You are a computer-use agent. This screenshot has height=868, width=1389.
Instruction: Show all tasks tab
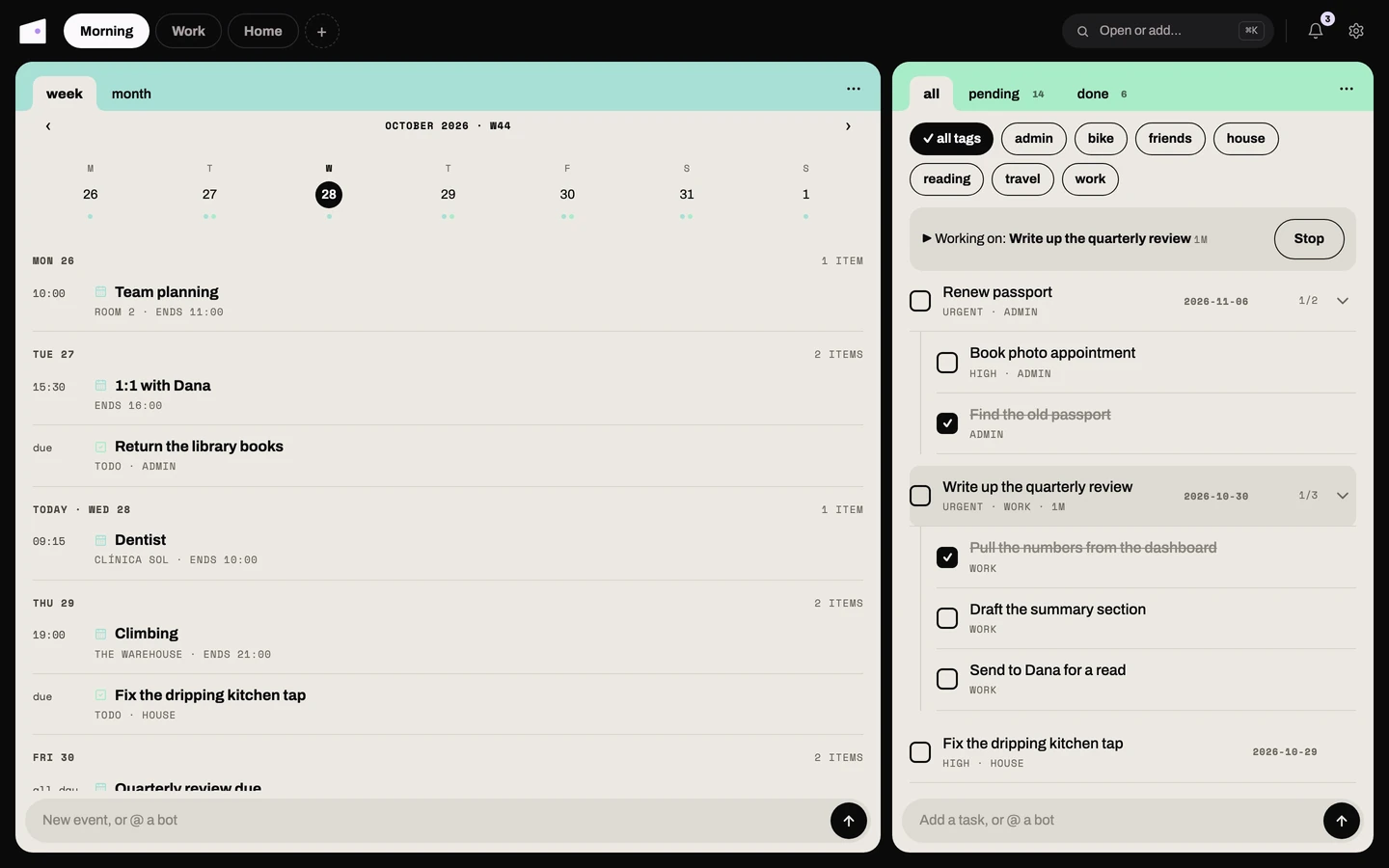(931, 94)
